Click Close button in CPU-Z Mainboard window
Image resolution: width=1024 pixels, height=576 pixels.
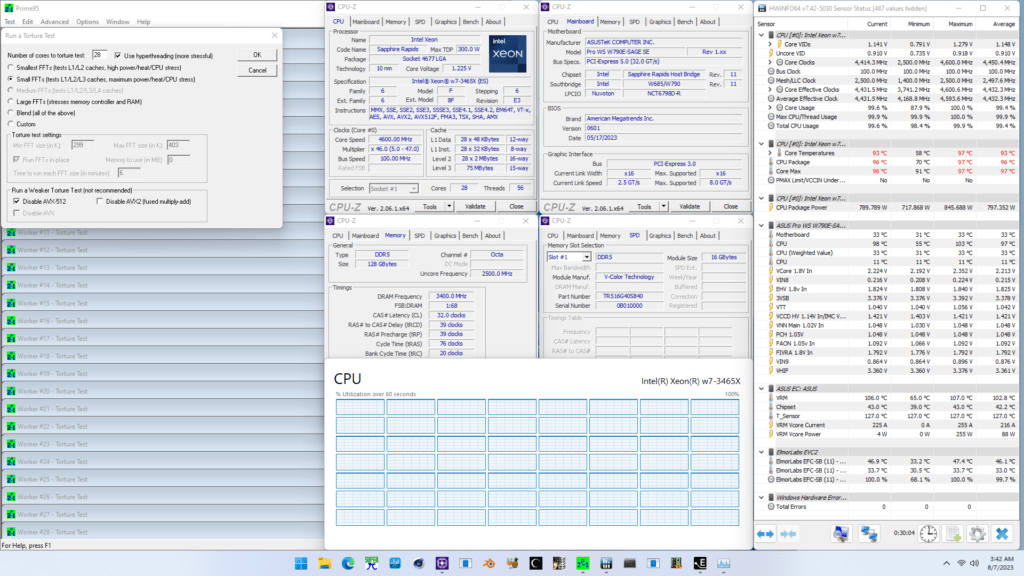point(730,206)
